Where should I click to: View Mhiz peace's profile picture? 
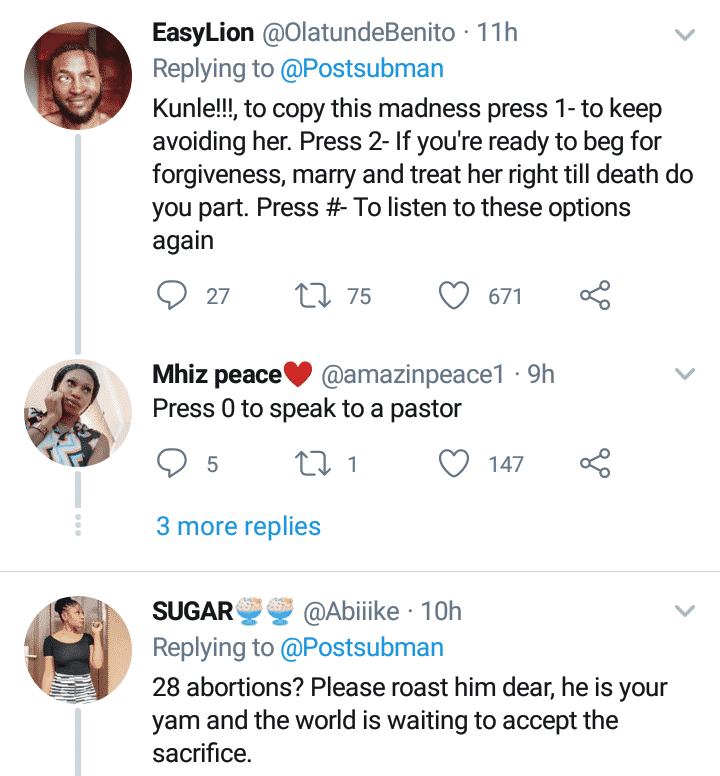(77, 414)
